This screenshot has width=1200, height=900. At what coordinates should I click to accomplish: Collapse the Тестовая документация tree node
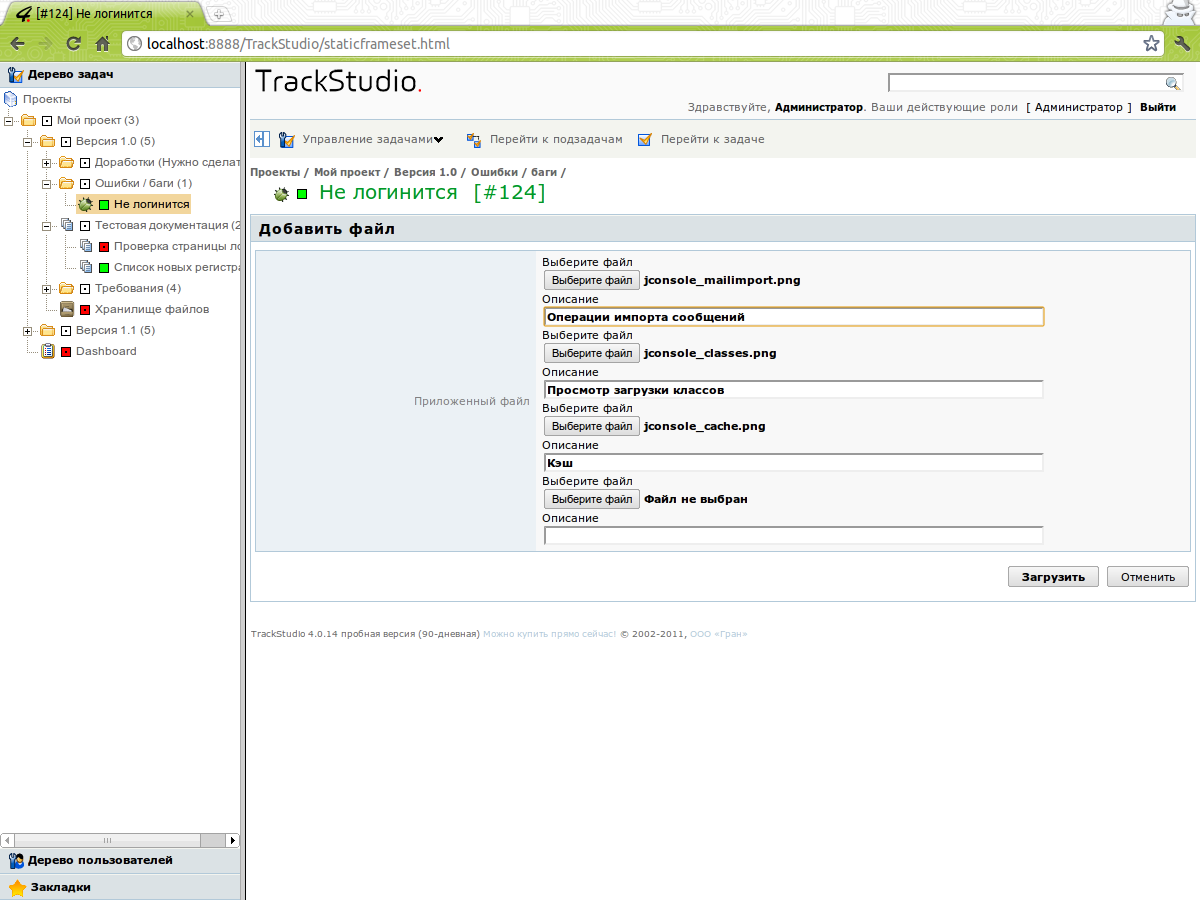pyautogui.click(x=47, y=225)
